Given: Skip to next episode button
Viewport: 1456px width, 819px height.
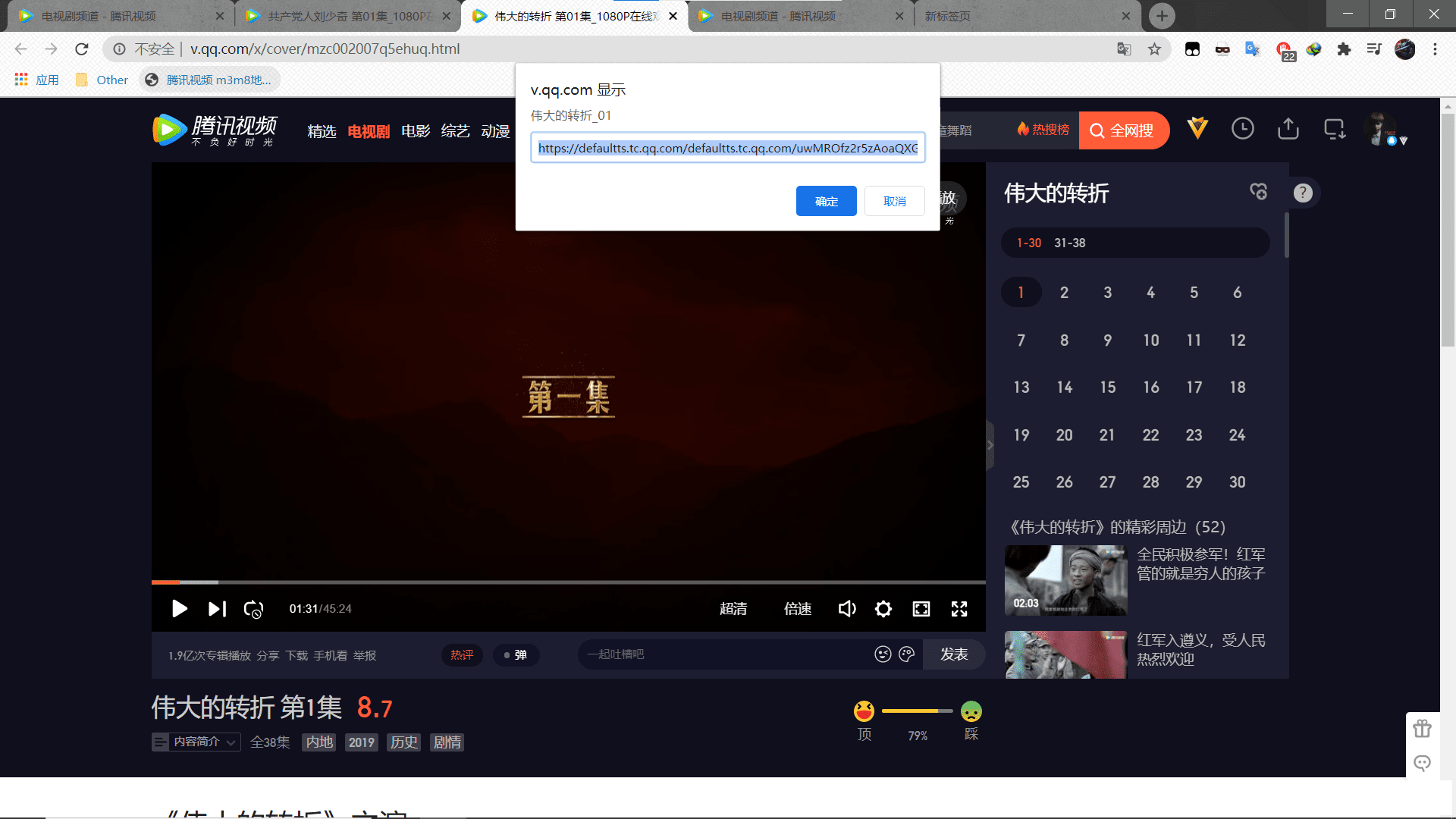Looking at the screenshot, I should point(217,609).
